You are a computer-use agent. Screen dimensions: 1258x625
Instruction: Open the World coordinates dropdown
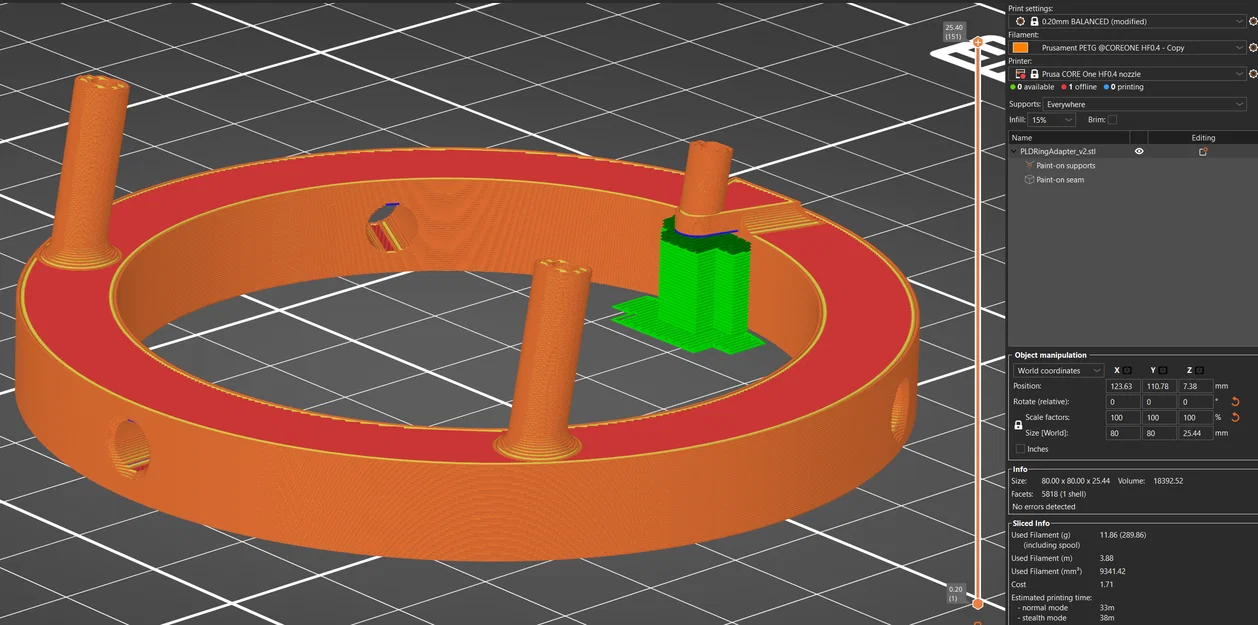[x=1058, y=371]
